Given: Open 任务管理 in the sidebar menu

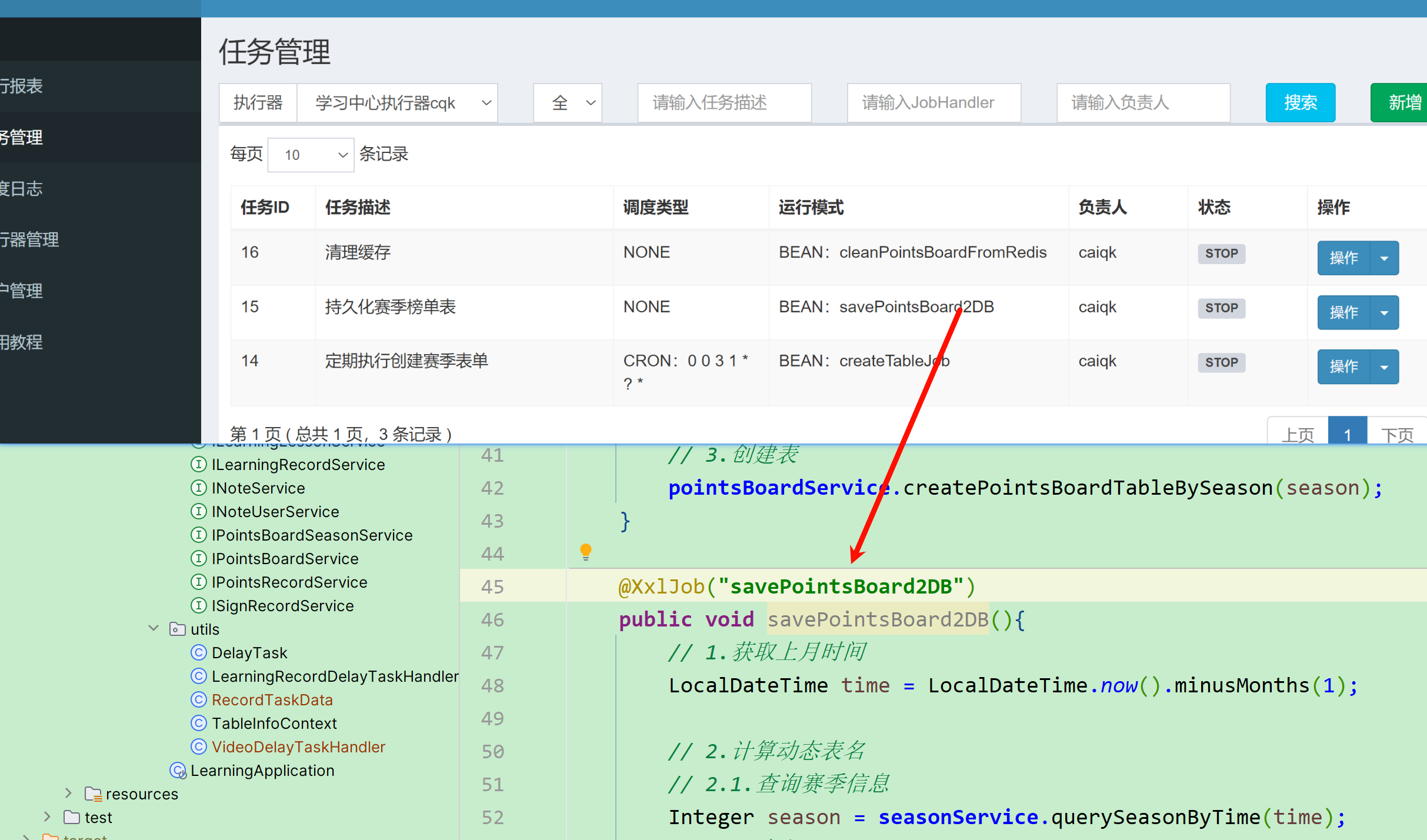Looking at the screenshot, I should 100,137.
